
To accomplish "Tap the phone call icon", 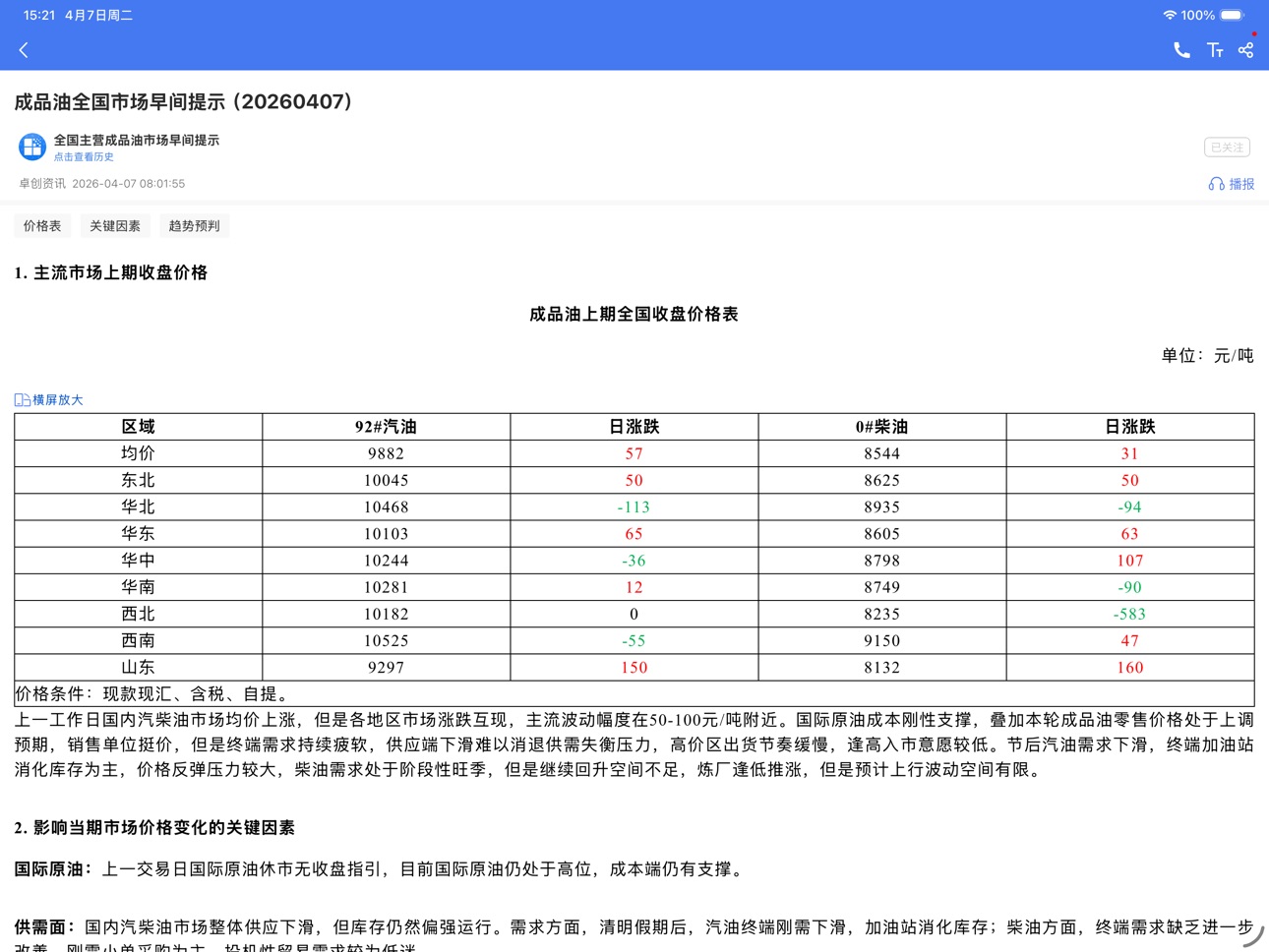I will (1181, 50).
